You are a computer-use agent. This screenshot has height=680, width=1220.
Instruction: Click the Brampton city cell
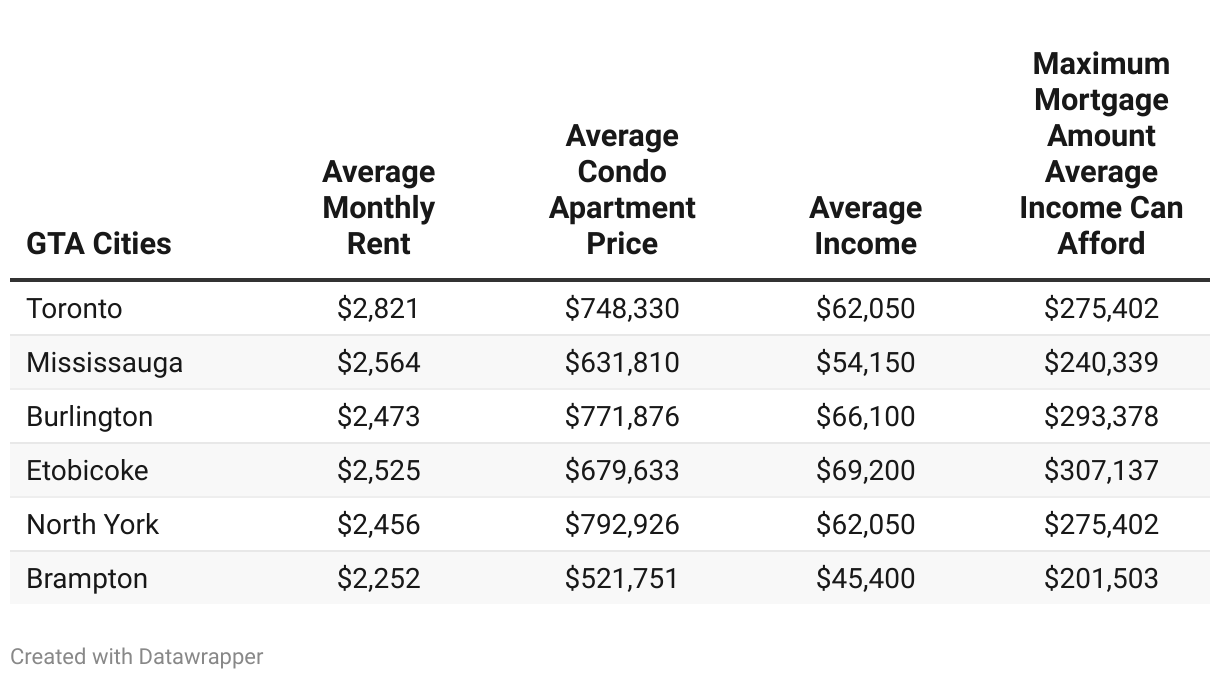point(87,578)
